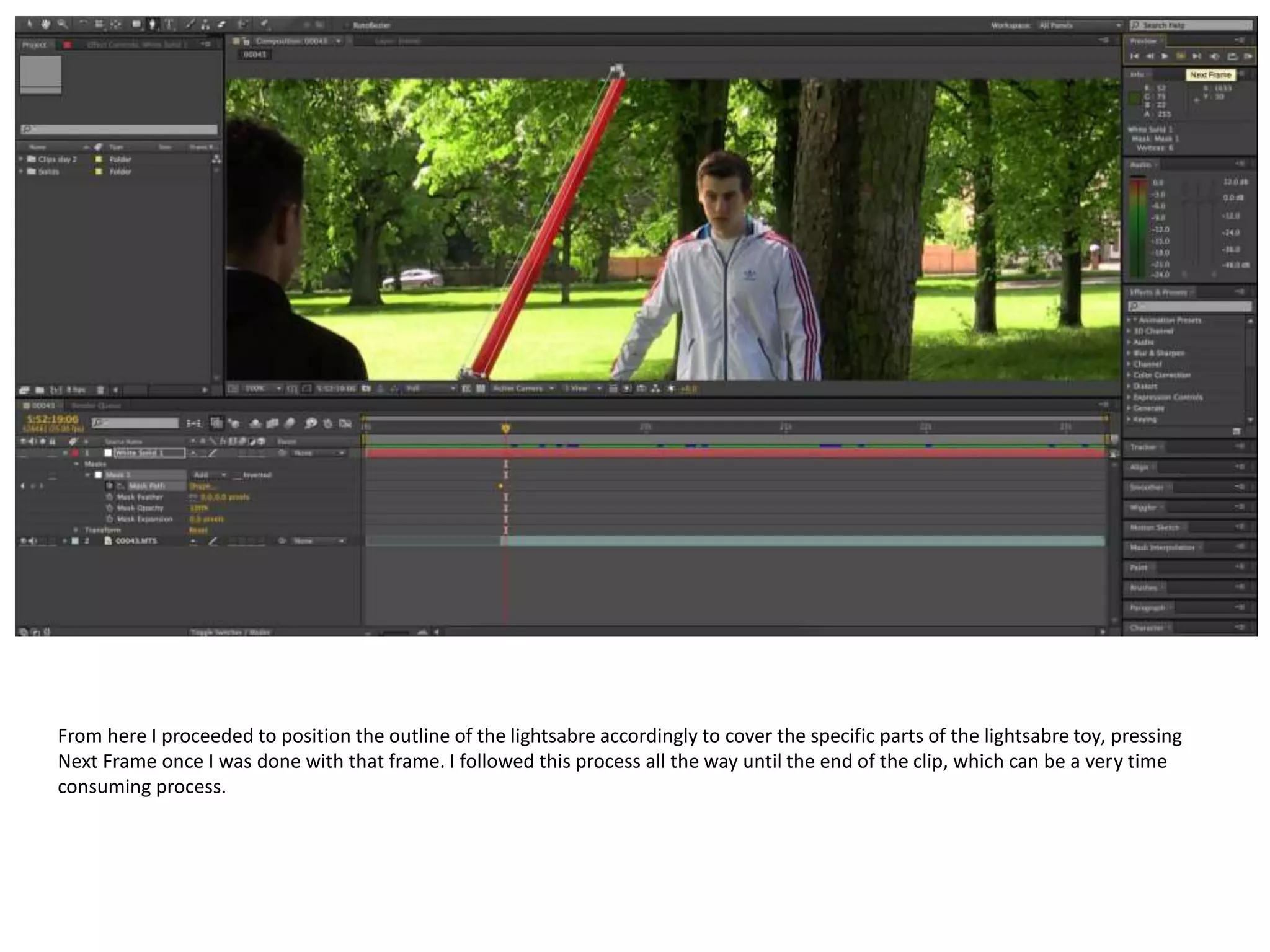The height and width of the screenshot is (952, 1270).
Task: Select the Type text tool
Action: pos(169,24)
